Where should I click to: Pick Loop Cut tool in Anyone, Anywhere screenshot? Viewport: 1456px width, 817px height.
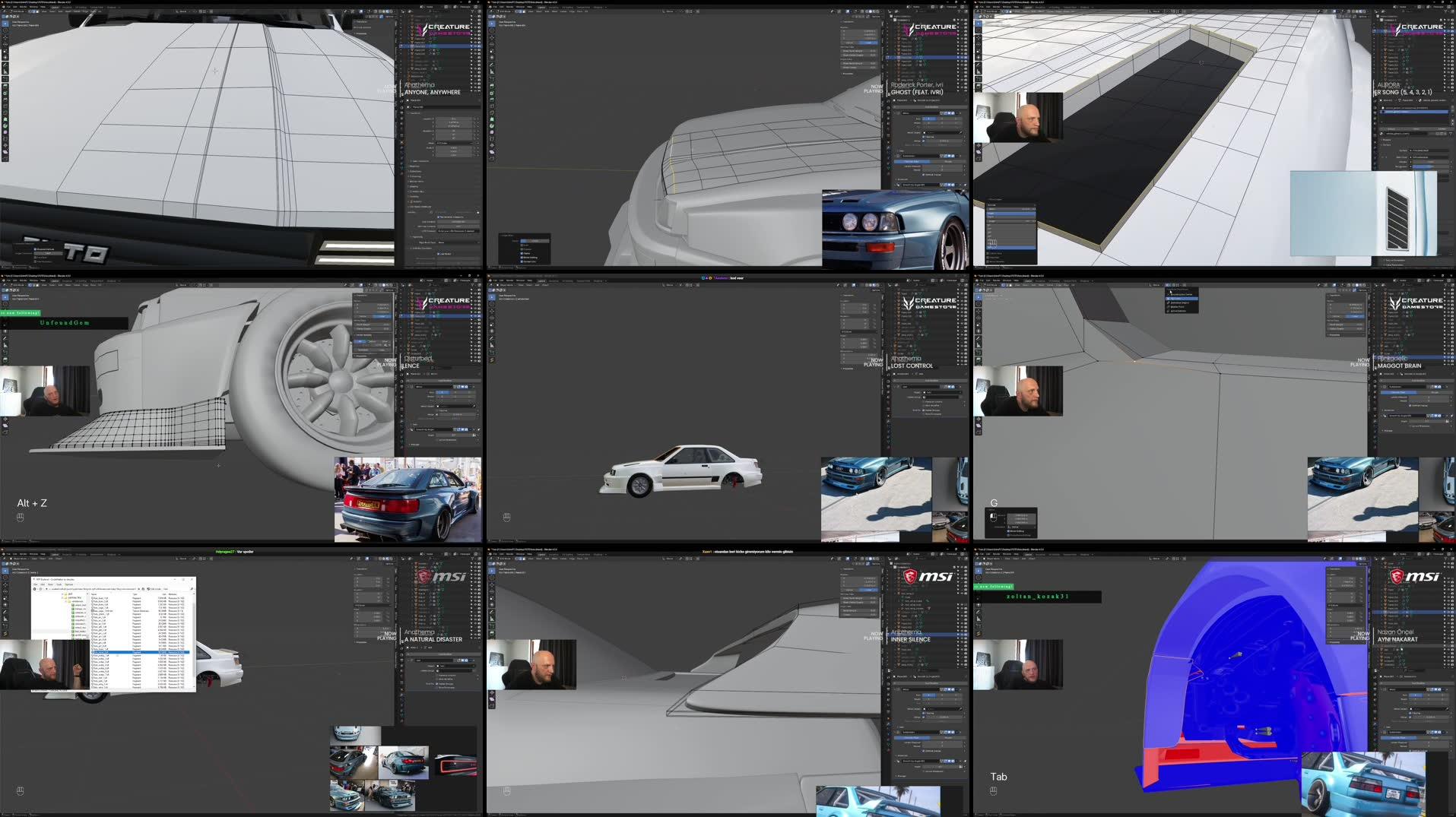point(5,106)
